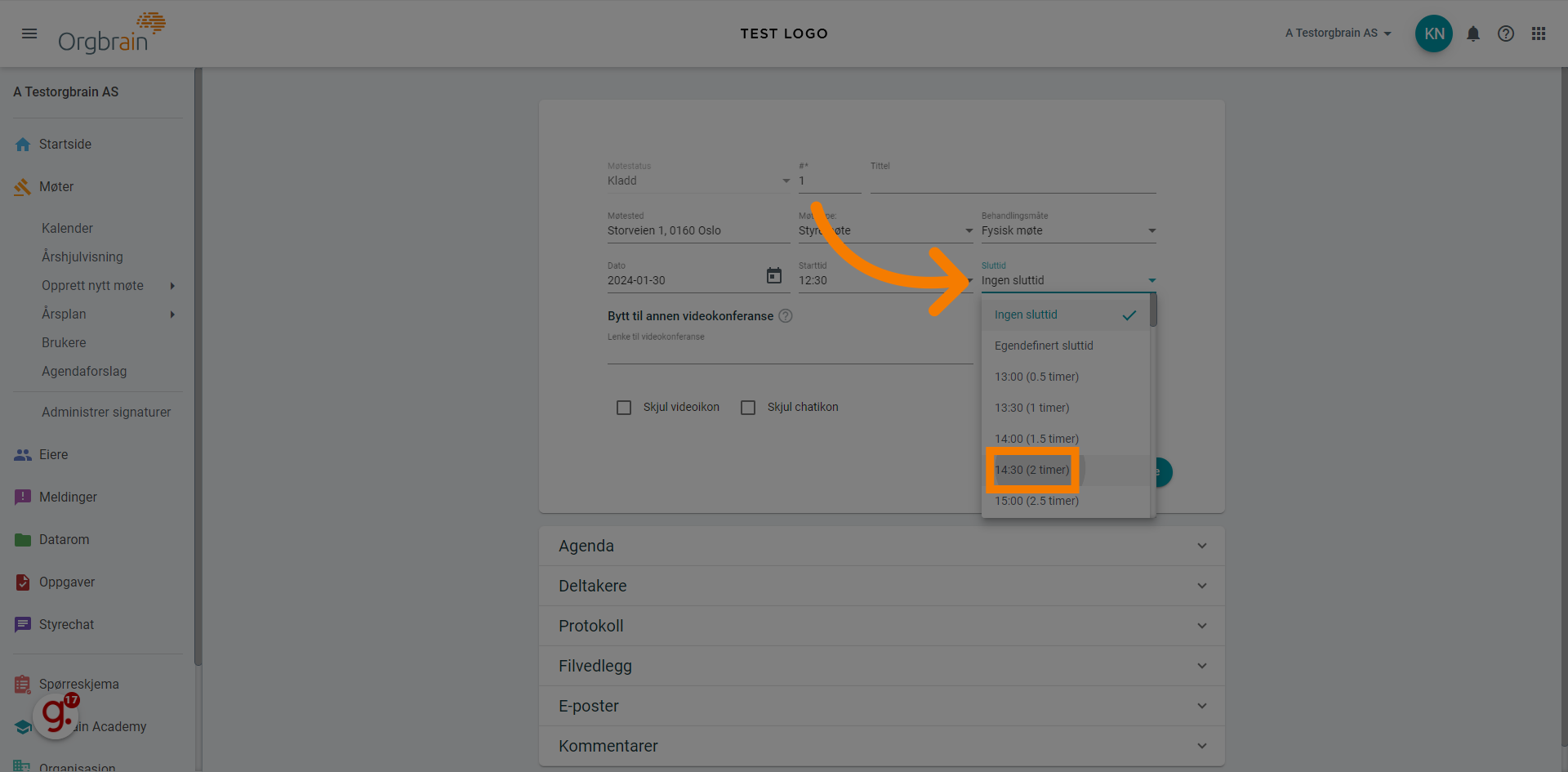Click the Startside home icon

pyautogui.click(x=23, y=145)
